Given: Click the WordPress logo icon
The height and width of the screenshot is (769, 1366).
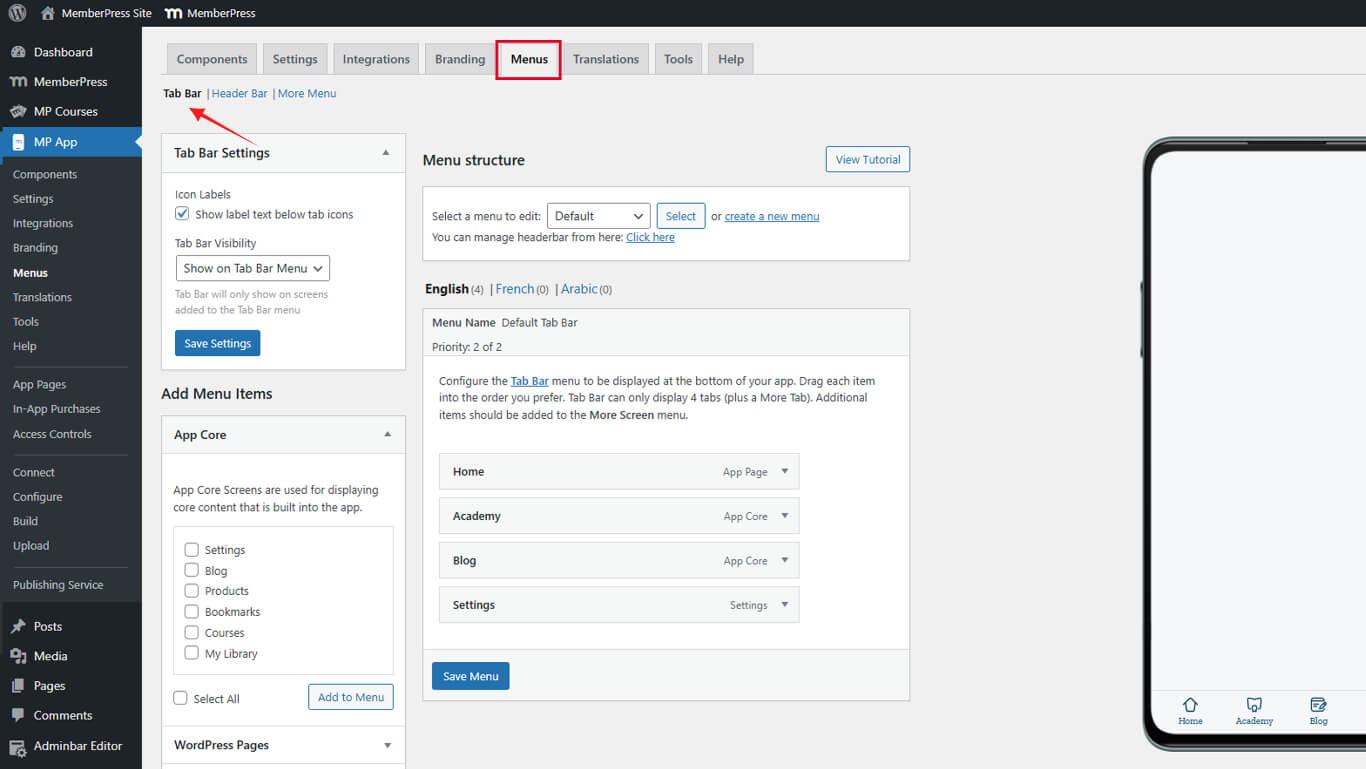Looking at the screenshot, I should click(x=17, y=13).
